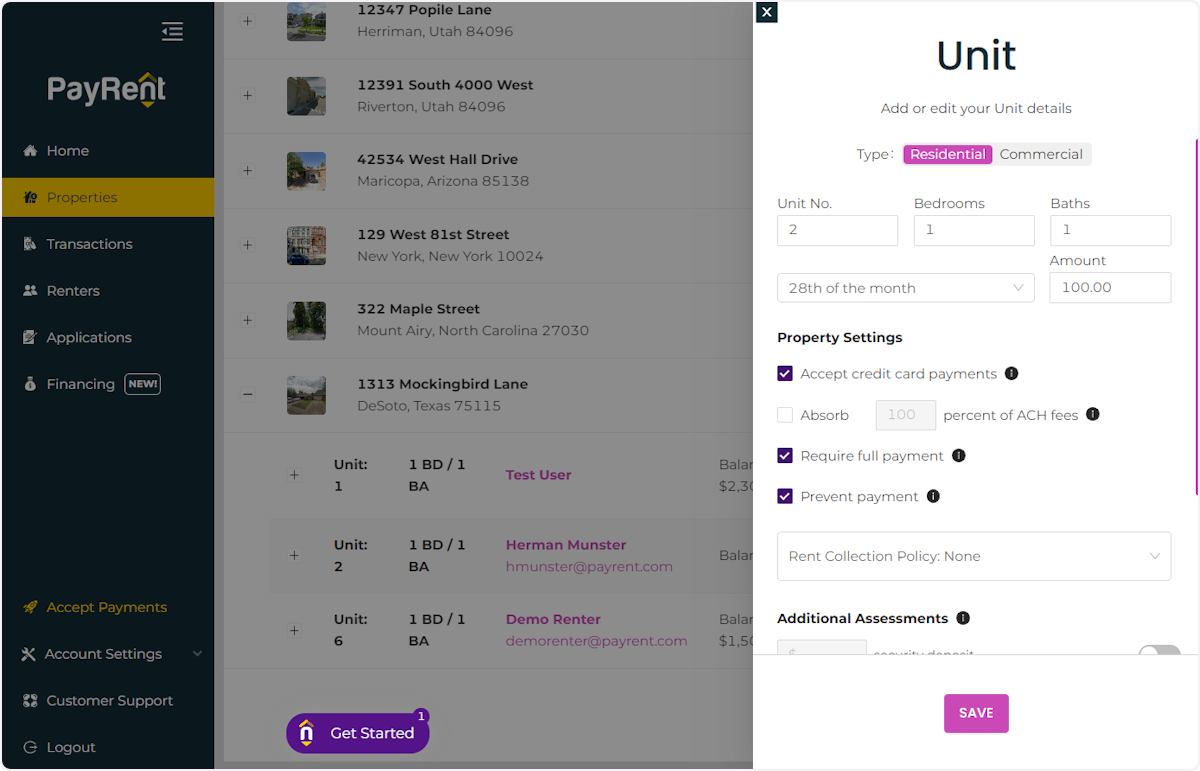Uncheck Require full payment
The image size is (1200, 771).
785,456
